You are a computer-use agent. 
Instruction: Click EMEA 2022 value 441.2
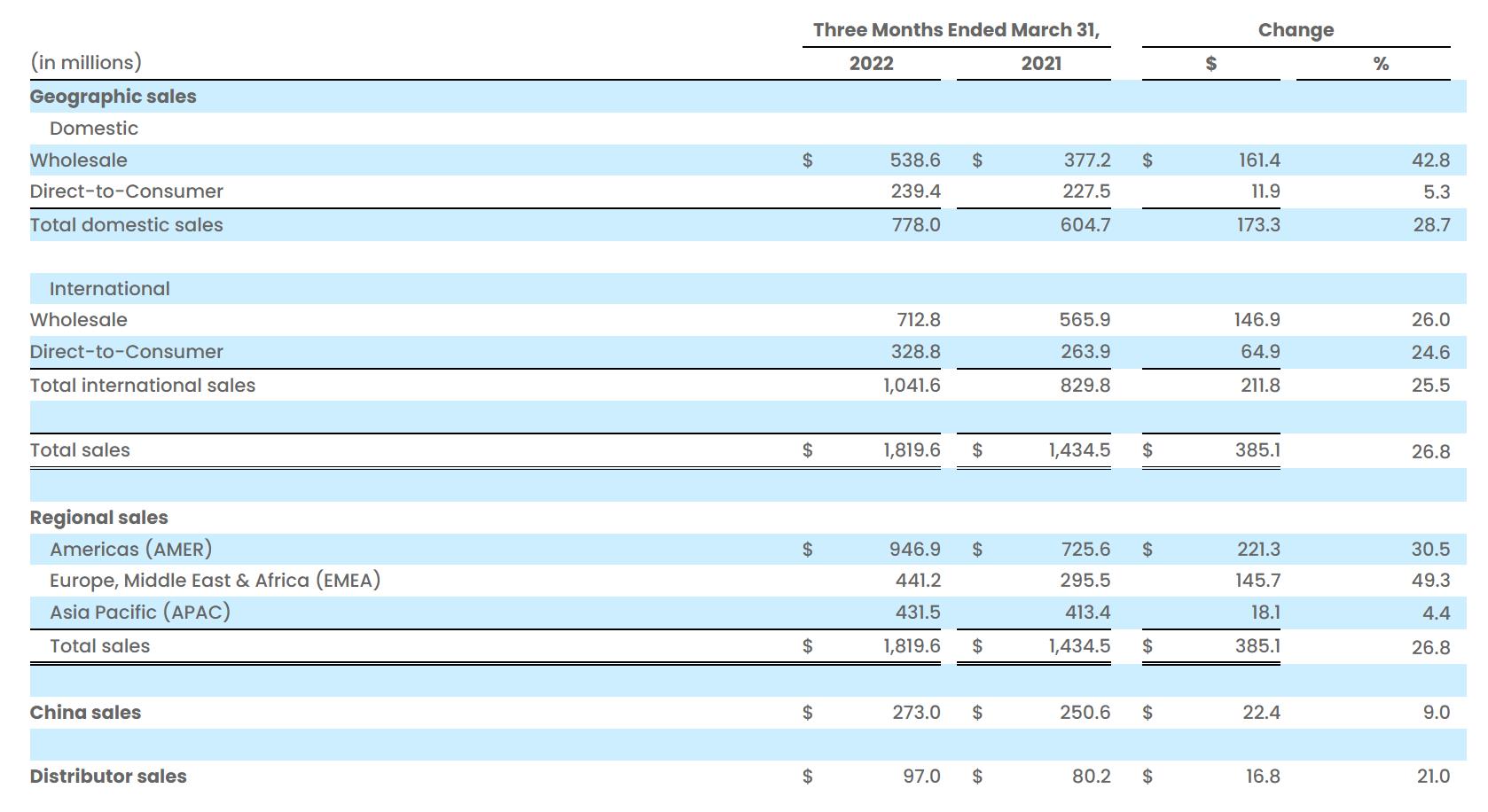918,581
